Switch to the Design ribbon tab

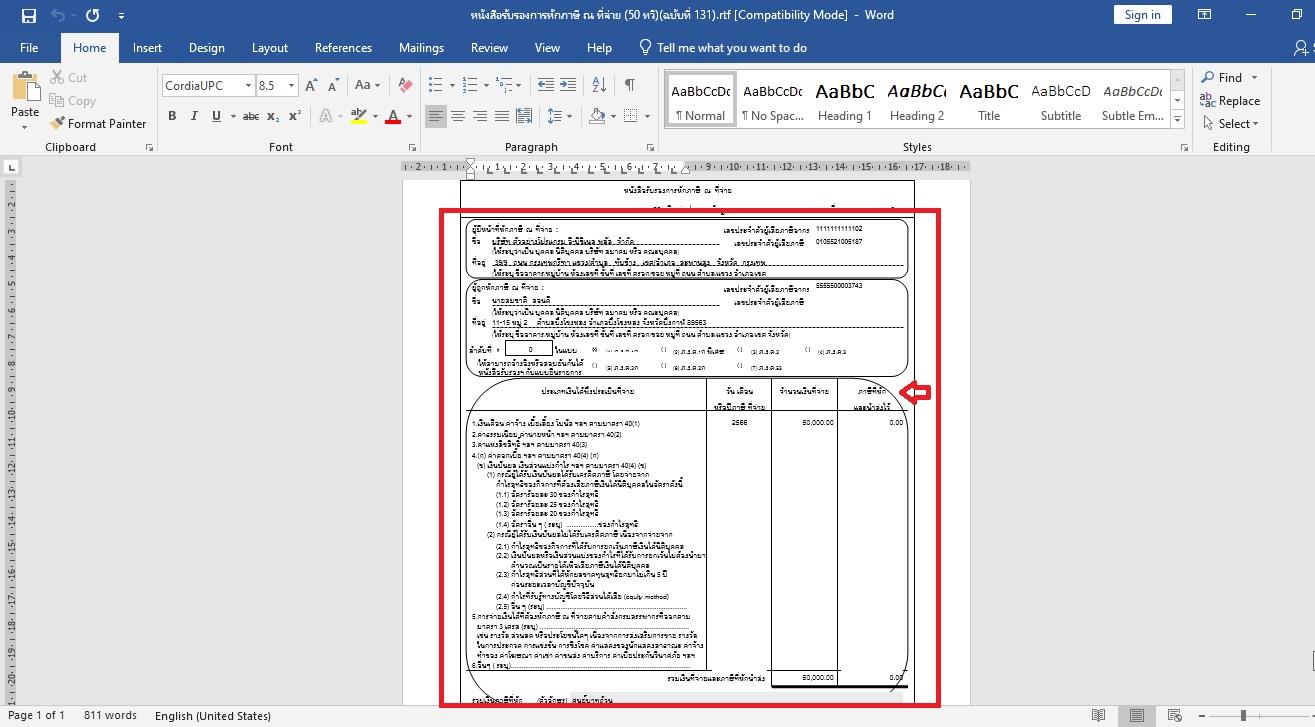[206, 48]
